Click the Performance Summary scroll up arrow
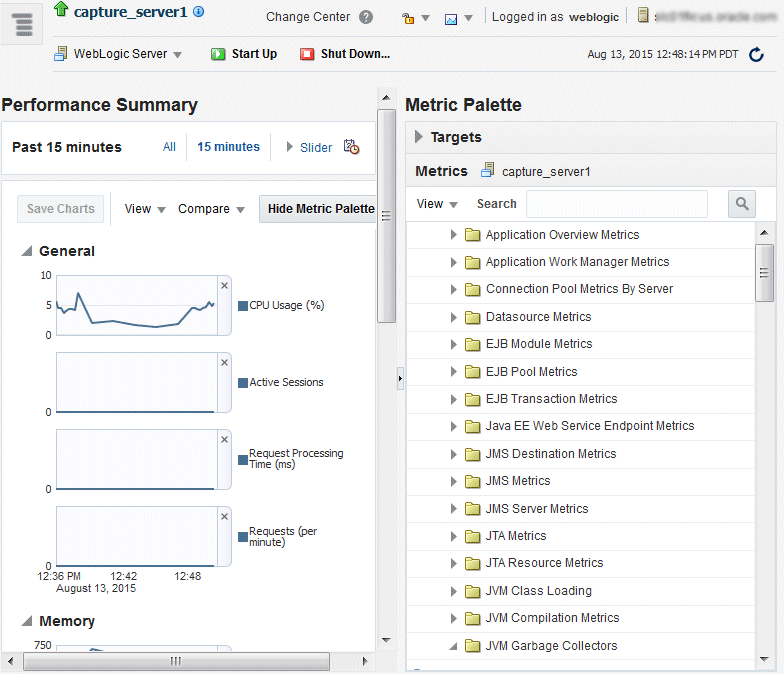Image resolution: width=784 pixels, height=674 pixels. pos(386,98)
